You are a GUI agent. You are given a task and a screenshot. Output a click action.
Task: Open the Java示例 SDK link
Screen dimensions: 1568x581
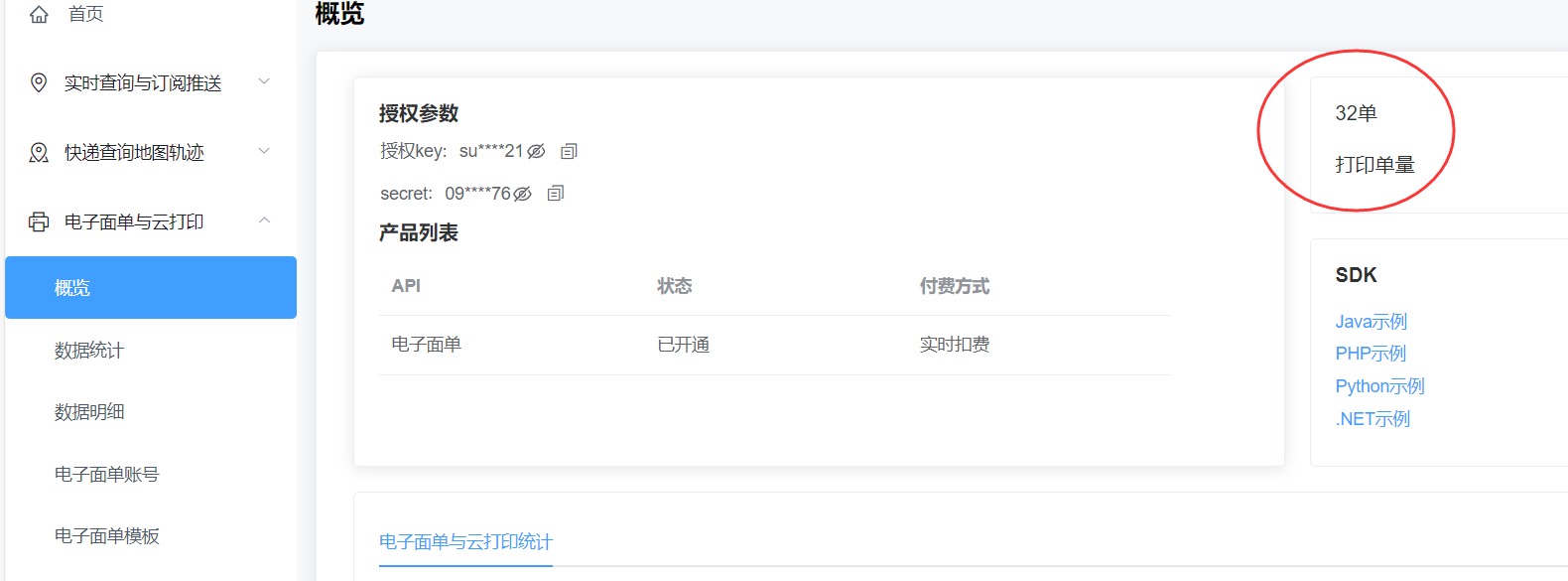[x=1371, y=322]
